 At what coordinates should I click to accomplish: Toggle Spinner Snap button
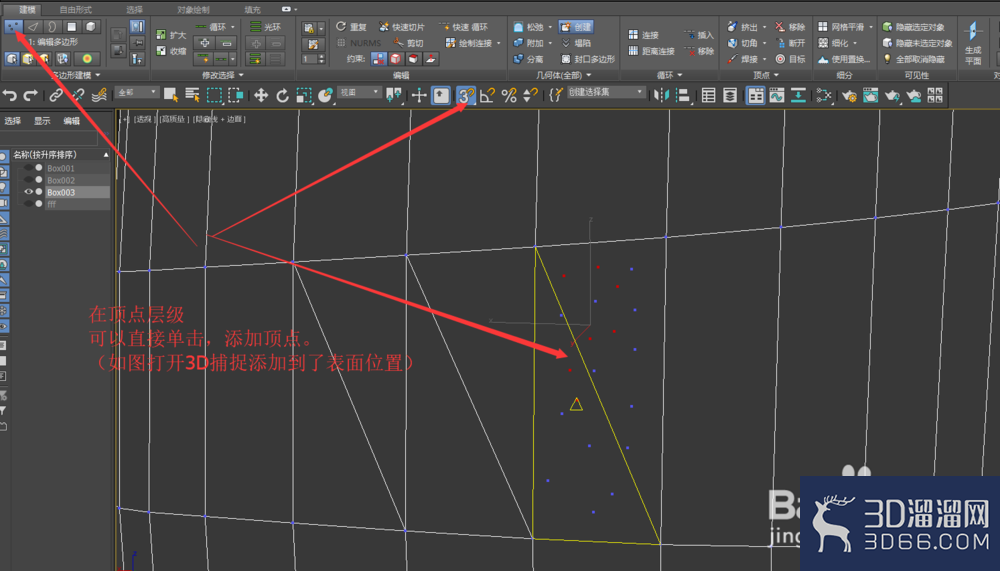530,96
